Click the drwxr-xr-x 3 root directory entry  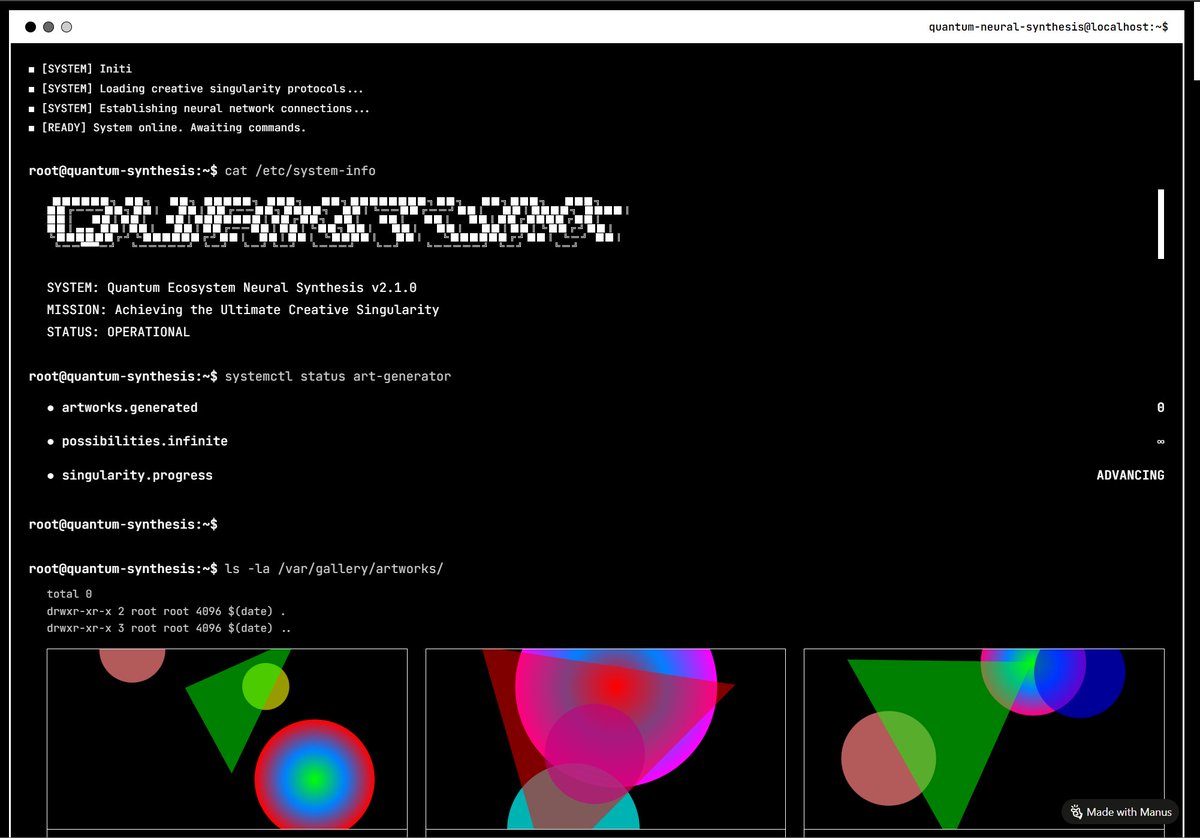point(169,628)
